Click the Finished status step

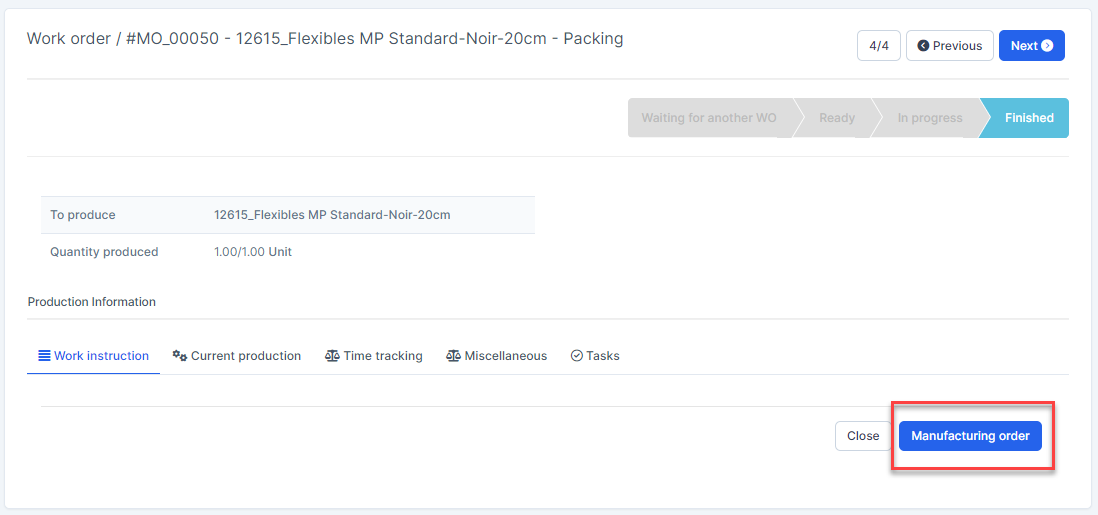1029,118
